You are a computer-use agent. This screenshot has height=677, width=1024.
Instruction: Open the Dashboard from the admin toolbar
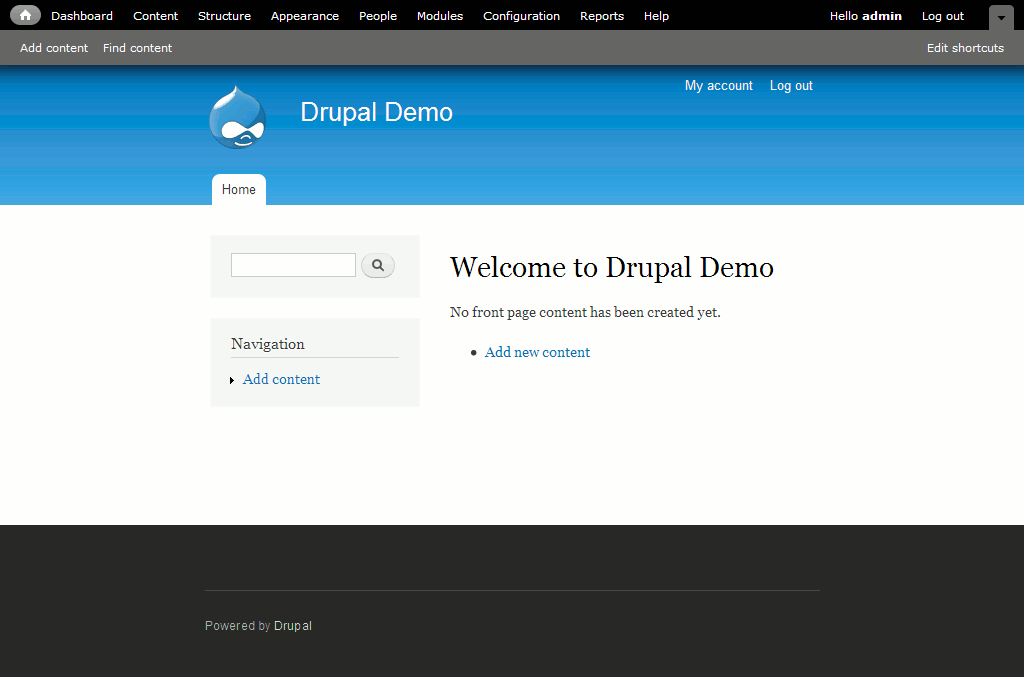click(x=81, y=15)
